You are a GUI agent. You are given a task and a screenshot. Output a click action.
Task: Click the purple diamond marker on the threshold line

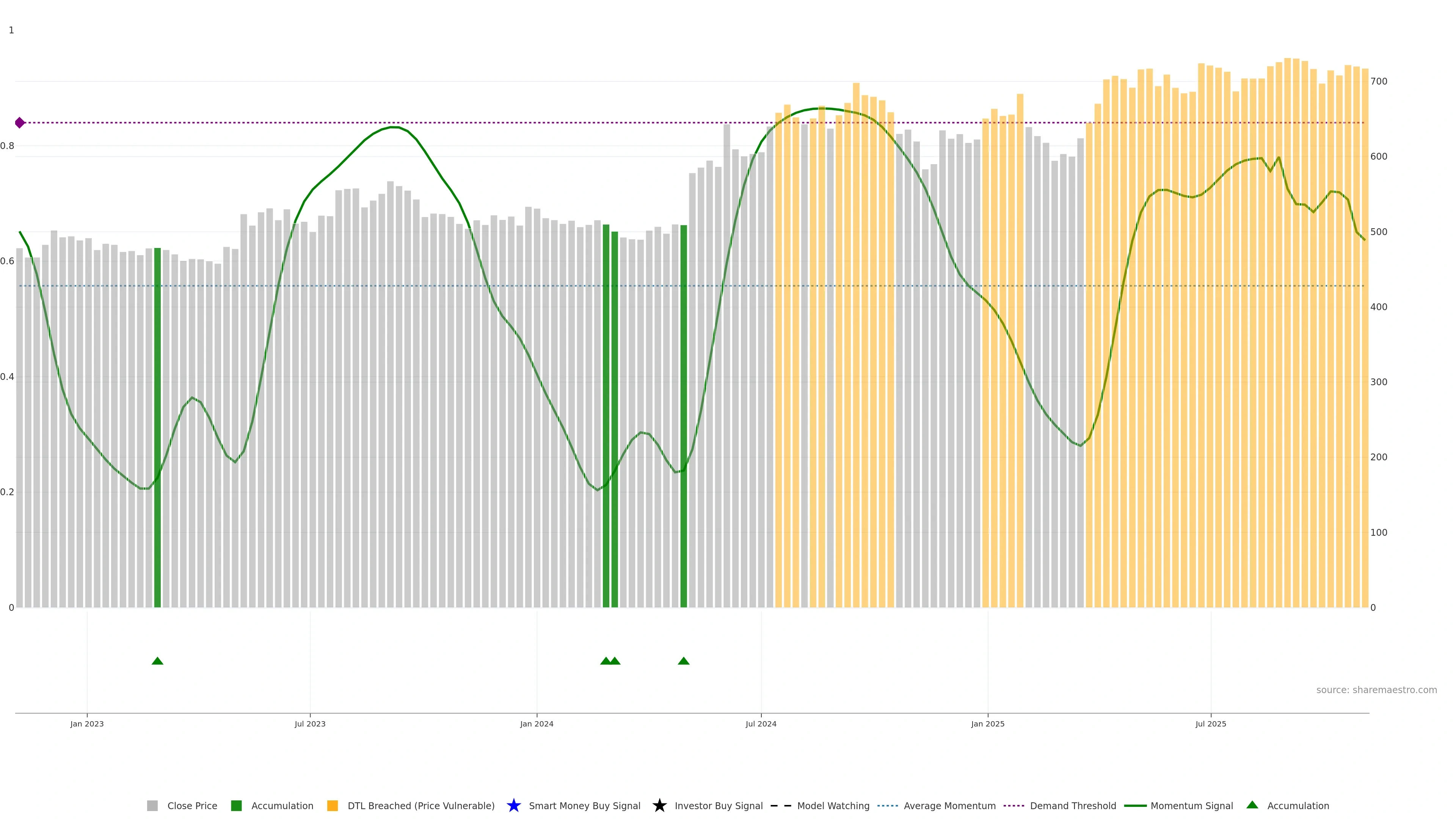click(20, 122)
